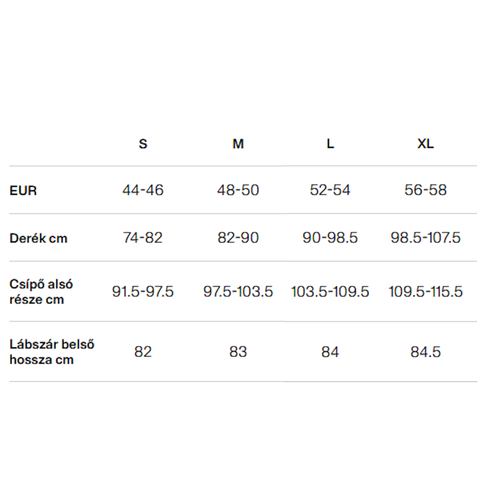Click the 98.5-107.5 waist value
The width and height of the screenshot is (500, 500).
click(x=425, y=238)
